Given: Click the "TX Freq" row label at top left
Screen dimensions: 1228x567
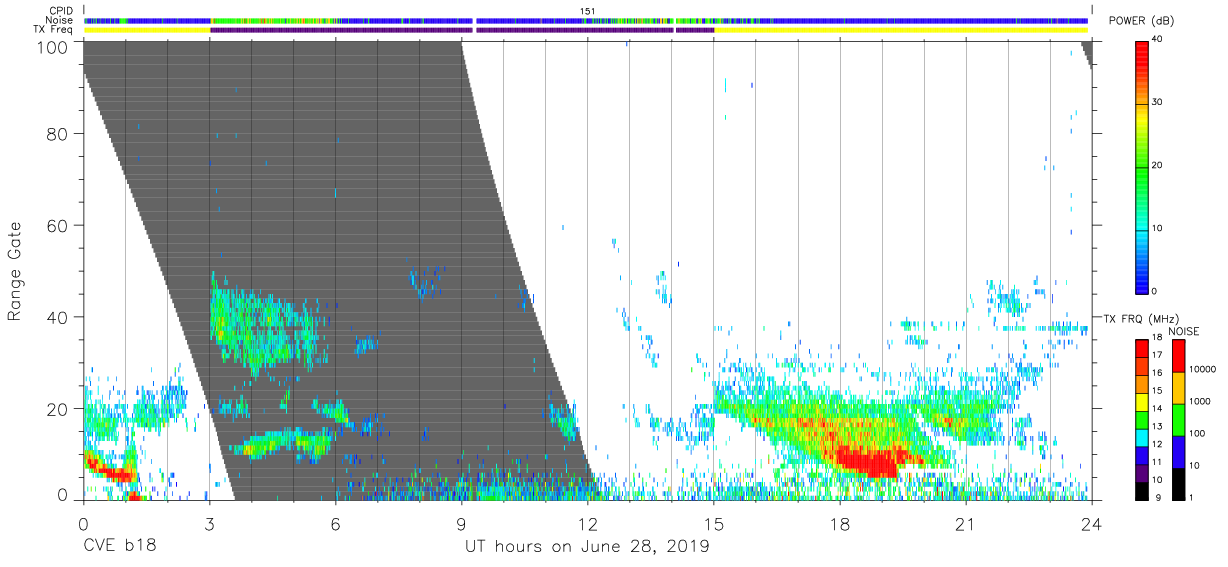Looking at the screenshot, I should [53, 31].
